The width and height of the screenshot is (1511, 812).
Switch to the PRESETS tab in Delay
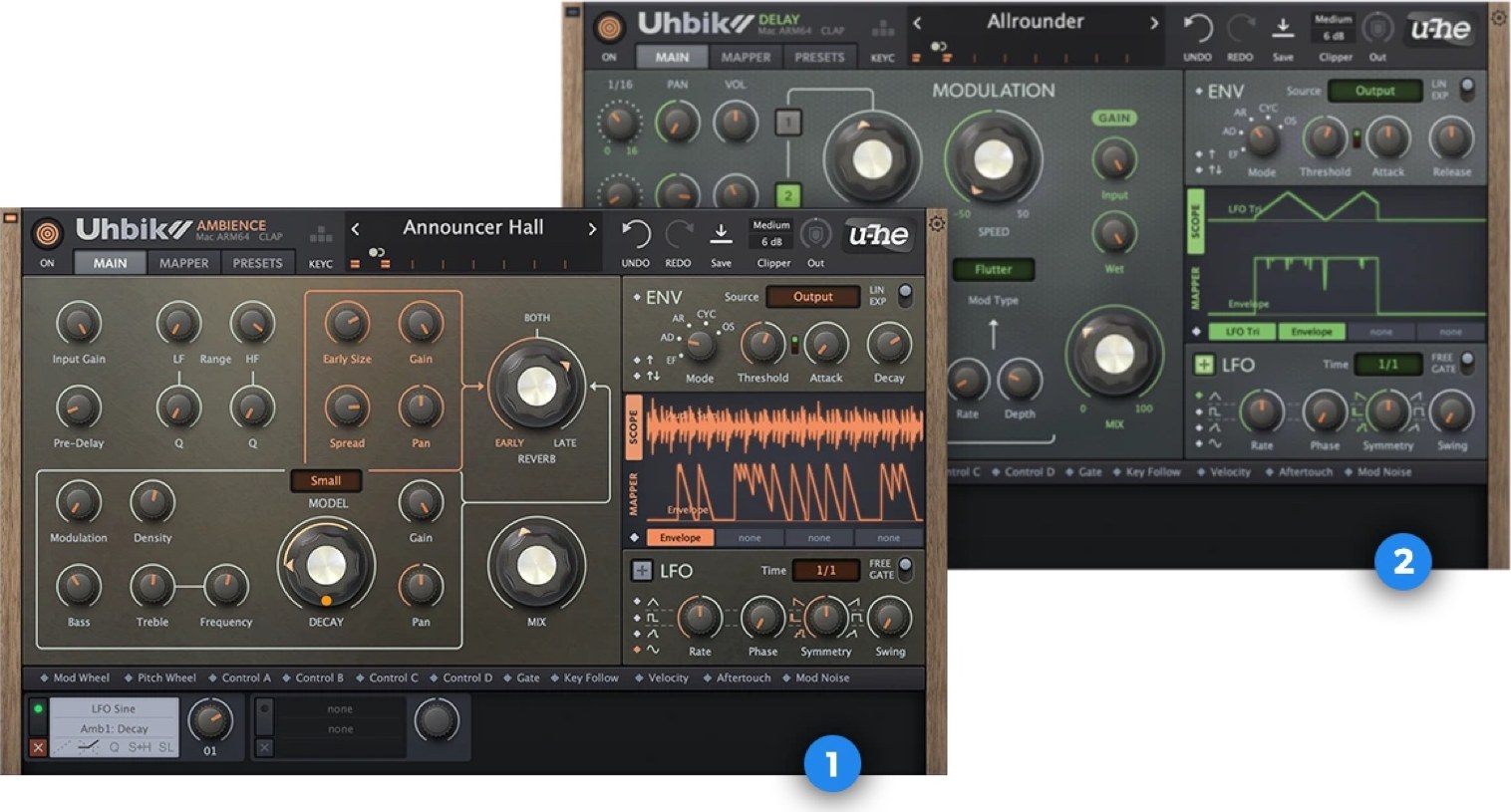[819, 57]
